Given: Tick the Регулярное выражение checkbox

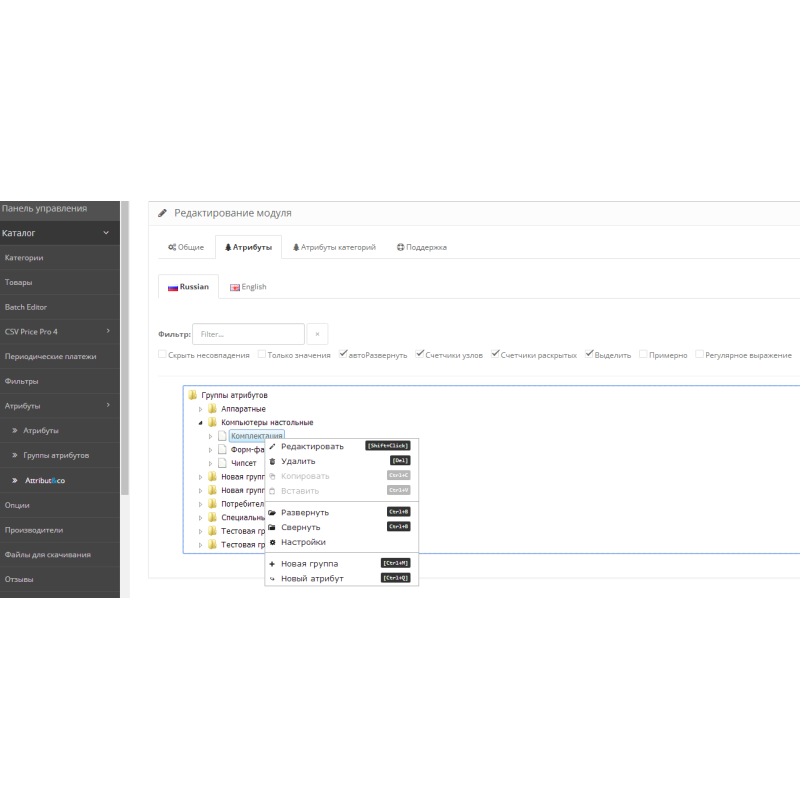Looking at the screenshot, I should tap(700, 354).
